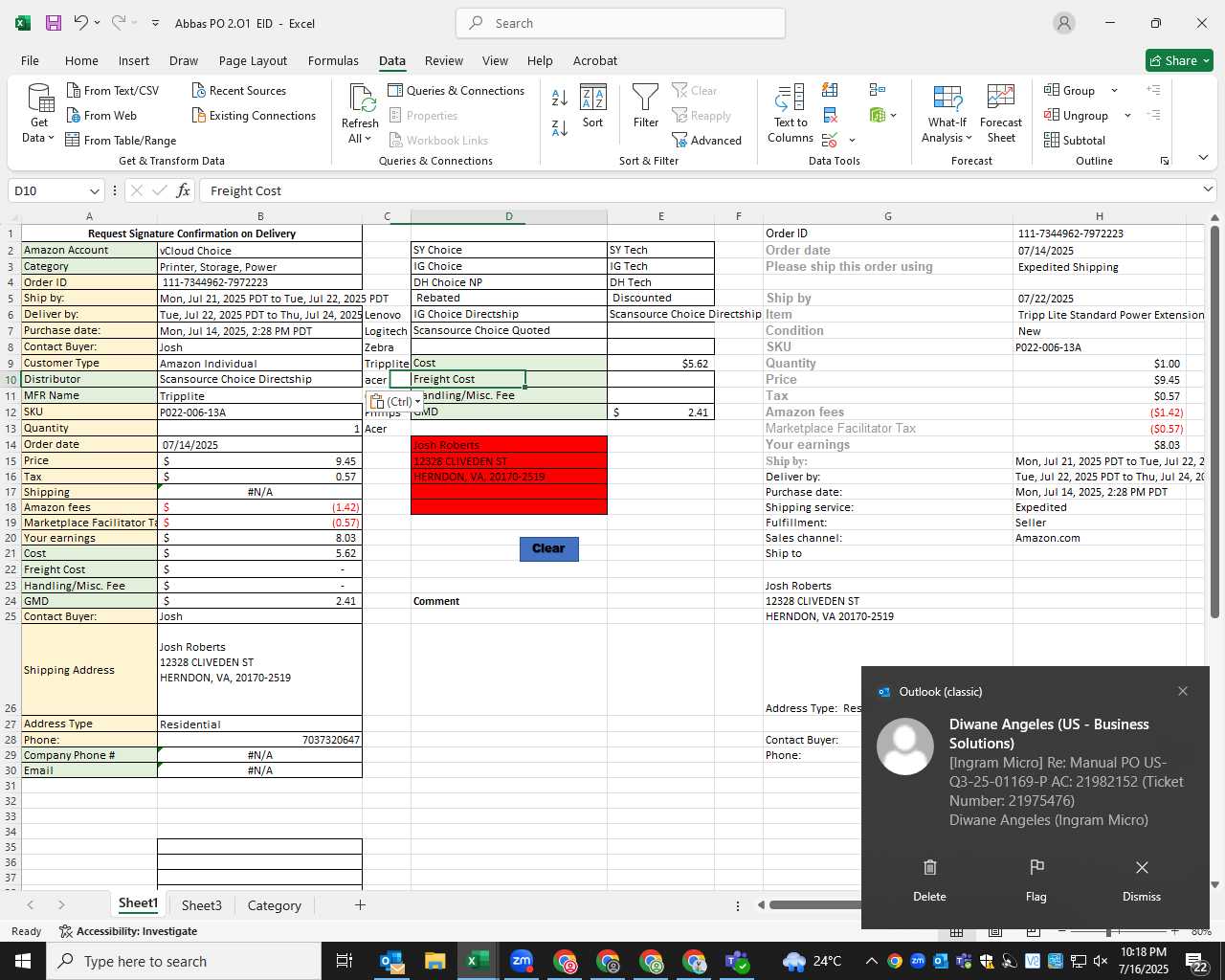Click Remove Duplicates icon
Image resolution: width=1225 pixels, height=980 pixels.
pyautogui.click(x=830, y=115)
